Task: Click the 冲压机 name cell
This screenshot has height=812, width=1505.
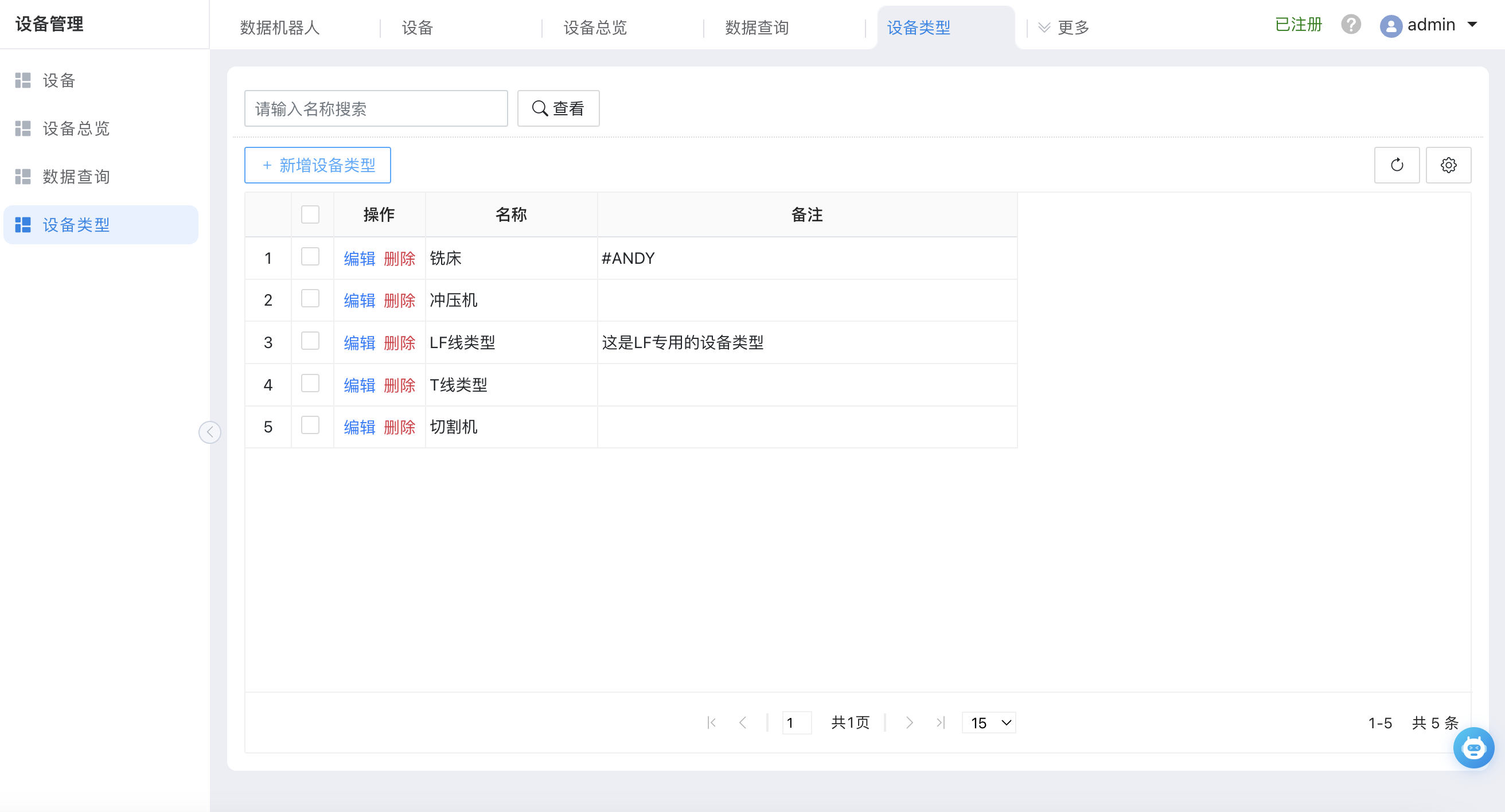Action: coord(510,300)
